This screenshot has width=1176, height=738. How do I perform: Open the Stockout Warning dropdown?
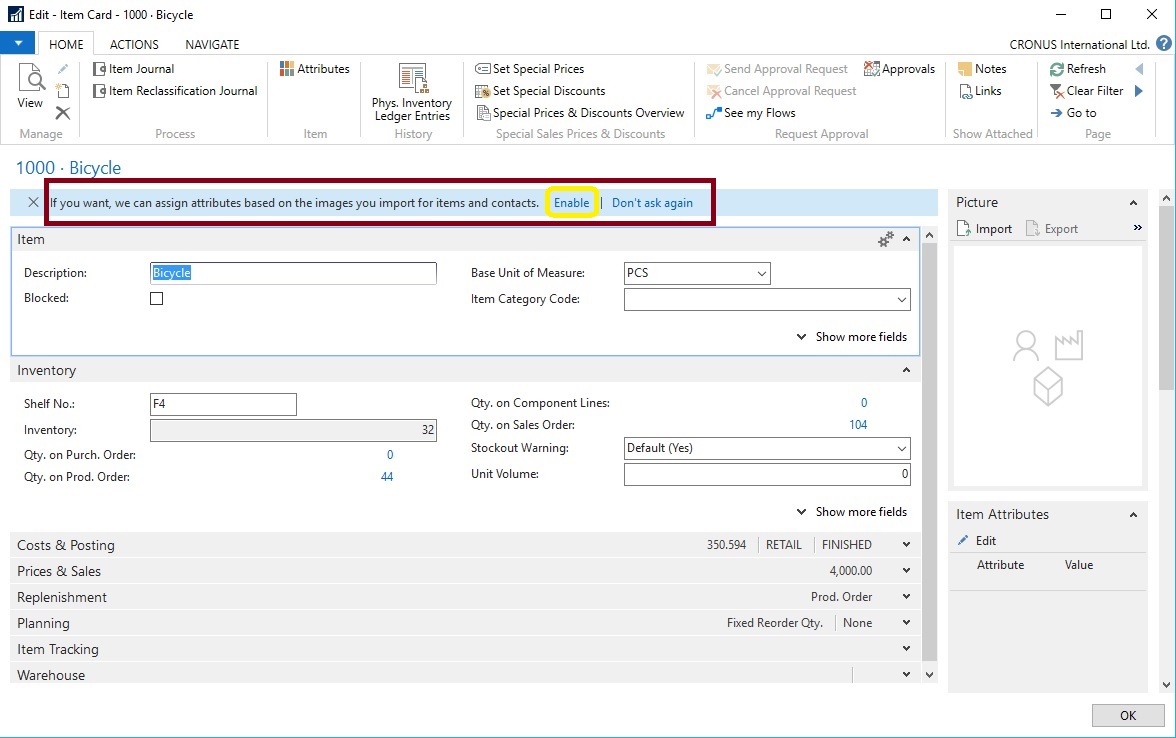click(x=901, y=448)
